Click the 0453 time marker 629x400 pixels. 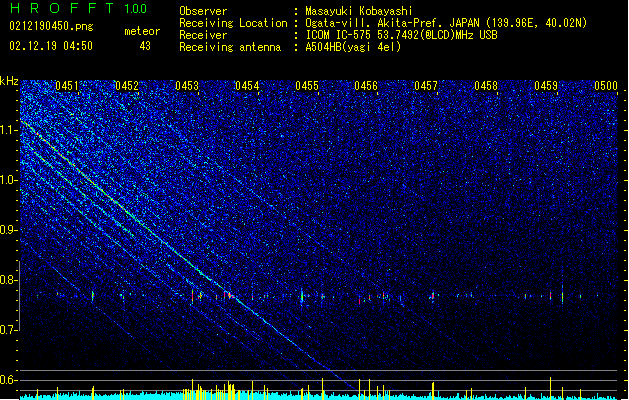pos(187,86)
